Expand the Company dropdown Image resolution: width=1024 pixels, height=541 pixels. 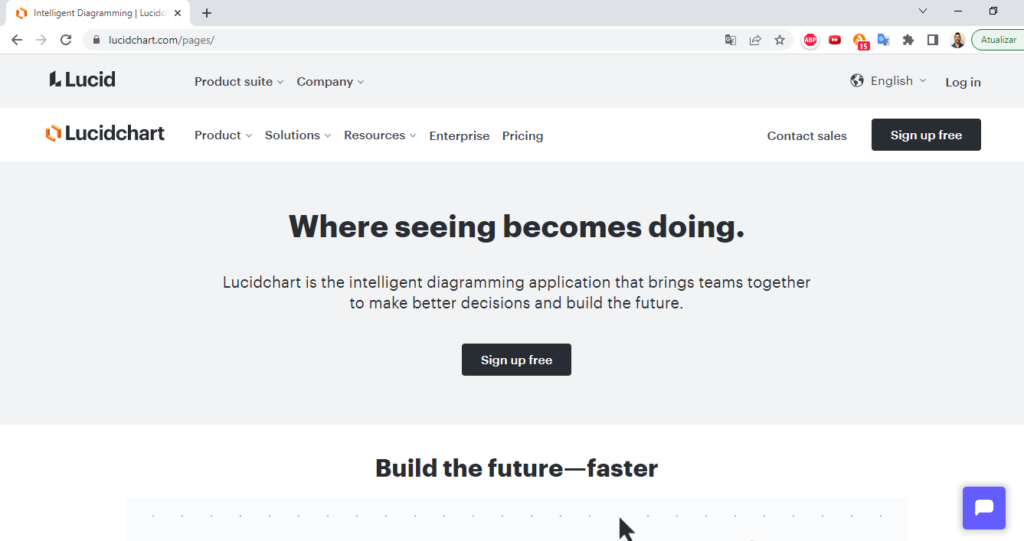pos(330,82)
